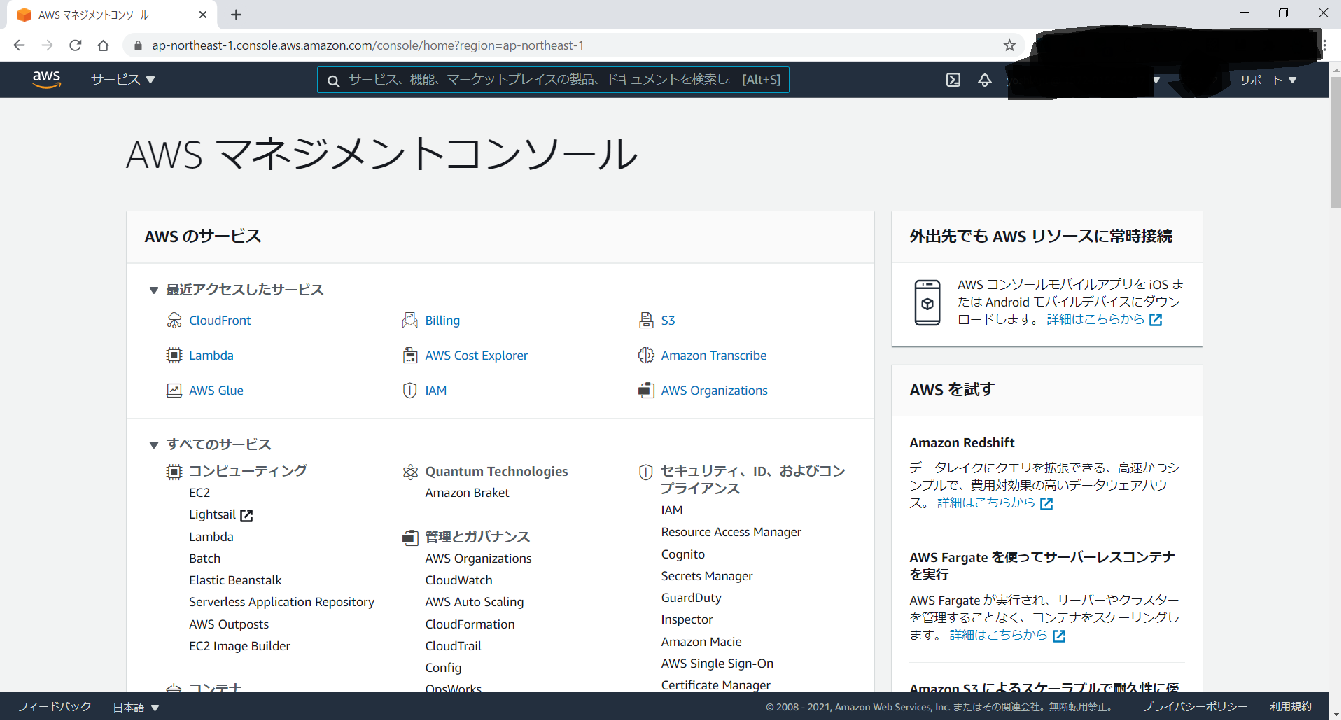
Task: Open the サポート dropdown in the header
Action: tap(1268, 80)
